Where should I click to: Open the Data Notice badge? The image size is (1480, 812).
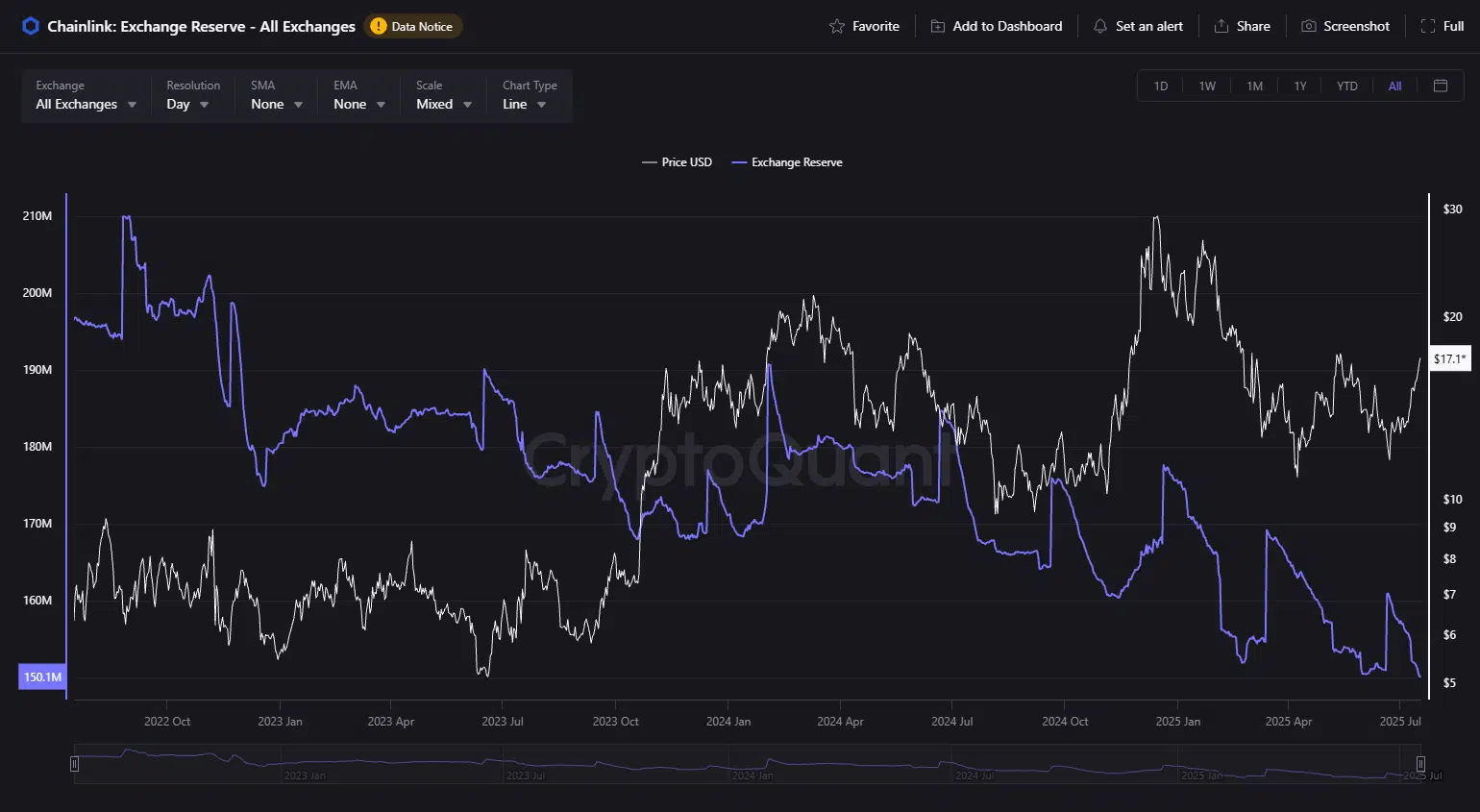pyautogui.click(x=413, y=26)
